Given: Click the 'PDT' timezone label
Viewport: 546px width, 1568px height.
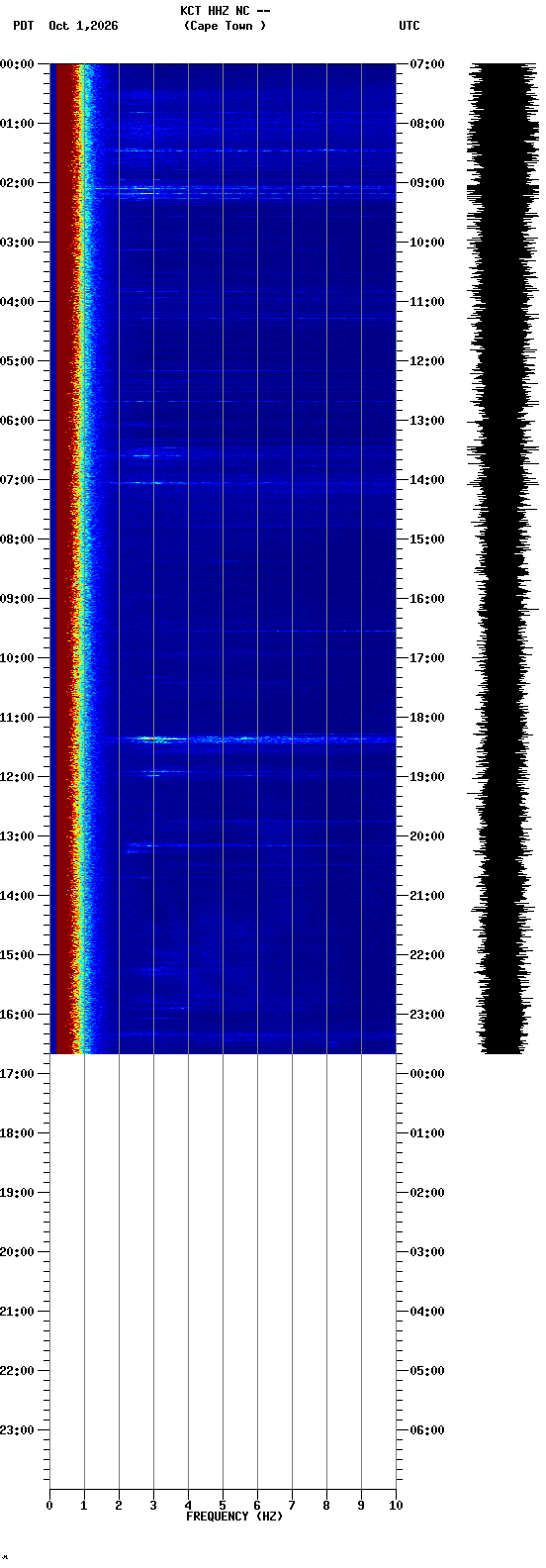Looking at the screenshot, I should click(23, 26).
